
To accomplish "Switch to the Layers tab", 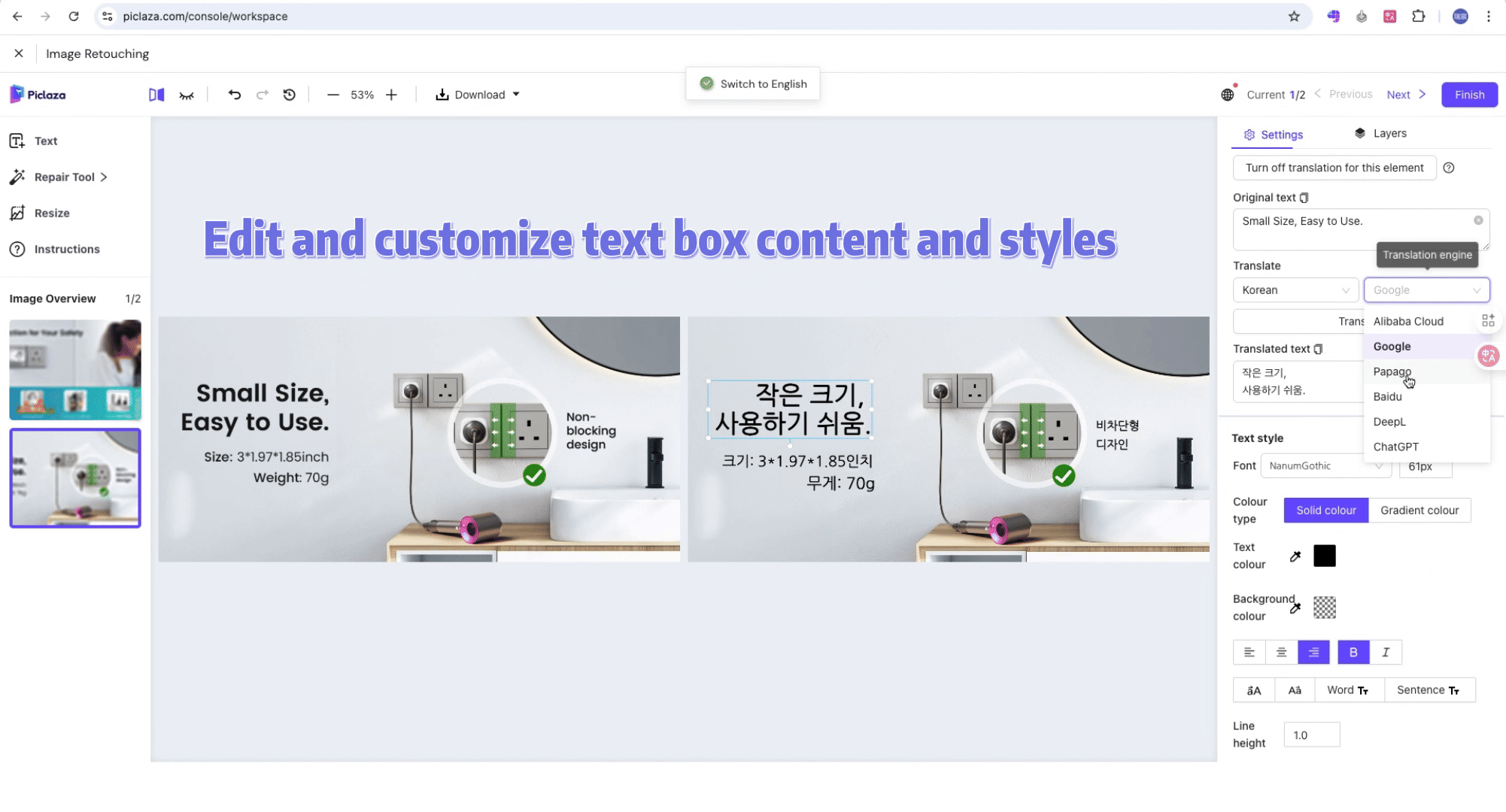I will [x=1380, y=134].
